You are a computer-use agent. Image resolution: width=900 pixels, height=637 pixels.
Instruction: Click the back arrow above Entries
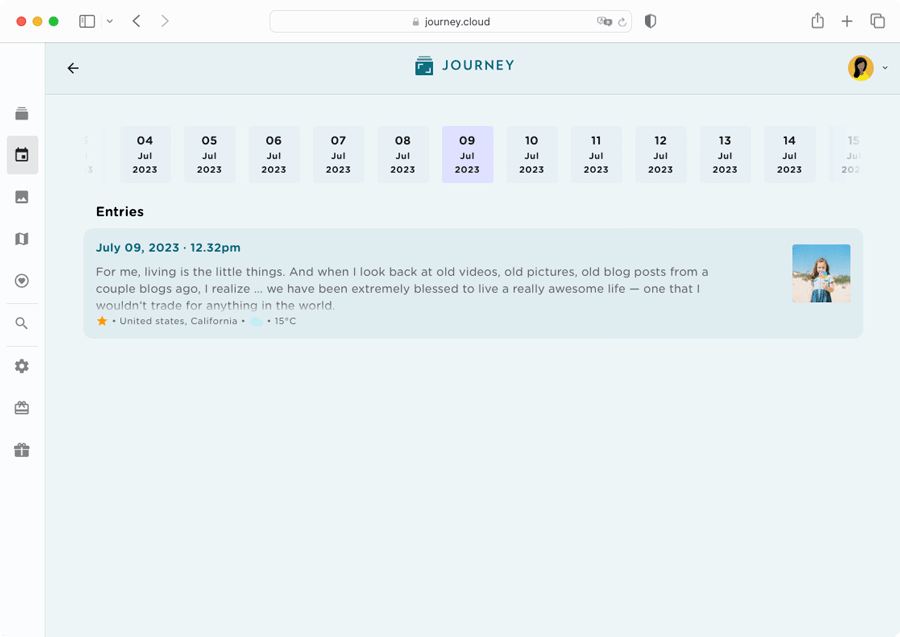tap(72, 68)
